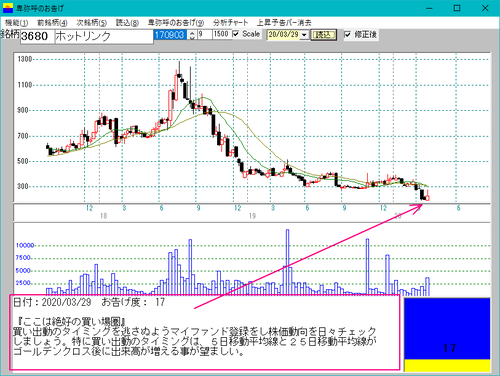Viewport: 500px width, 376px height.
Task: Click the 2500 volume axis label
Action: point(23,283)
